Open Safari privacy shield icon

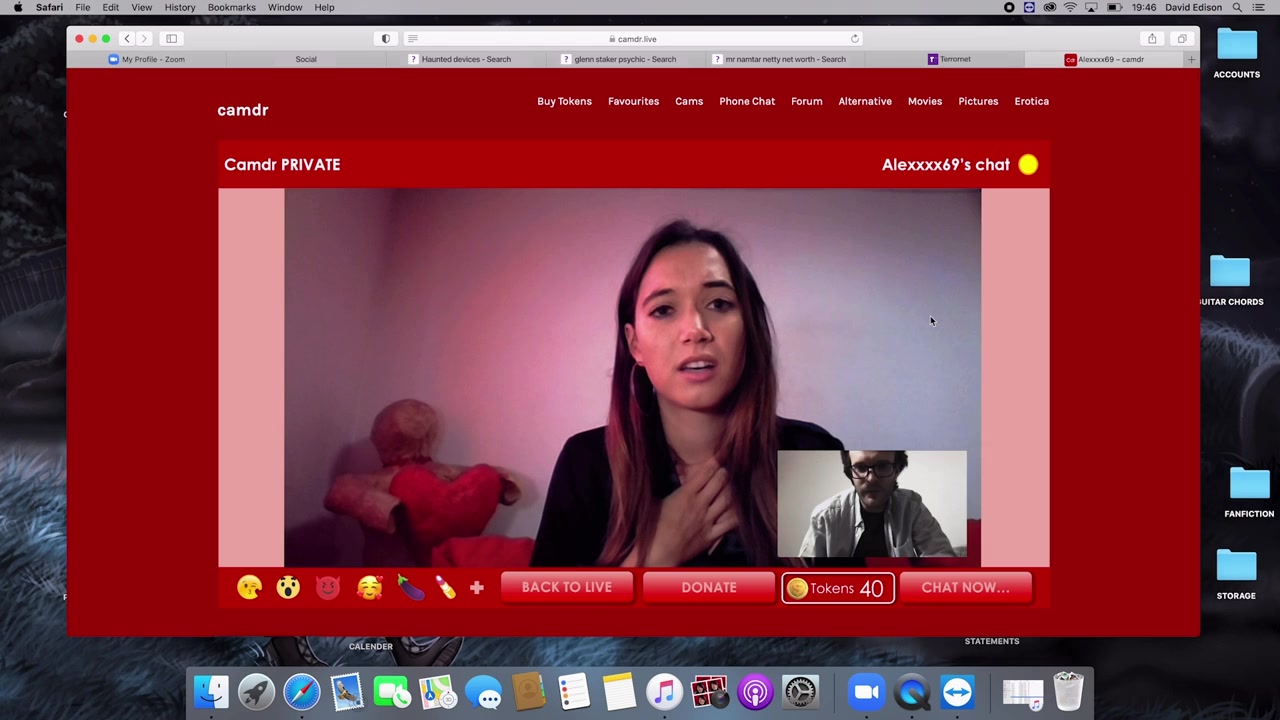tap(386, 39)
